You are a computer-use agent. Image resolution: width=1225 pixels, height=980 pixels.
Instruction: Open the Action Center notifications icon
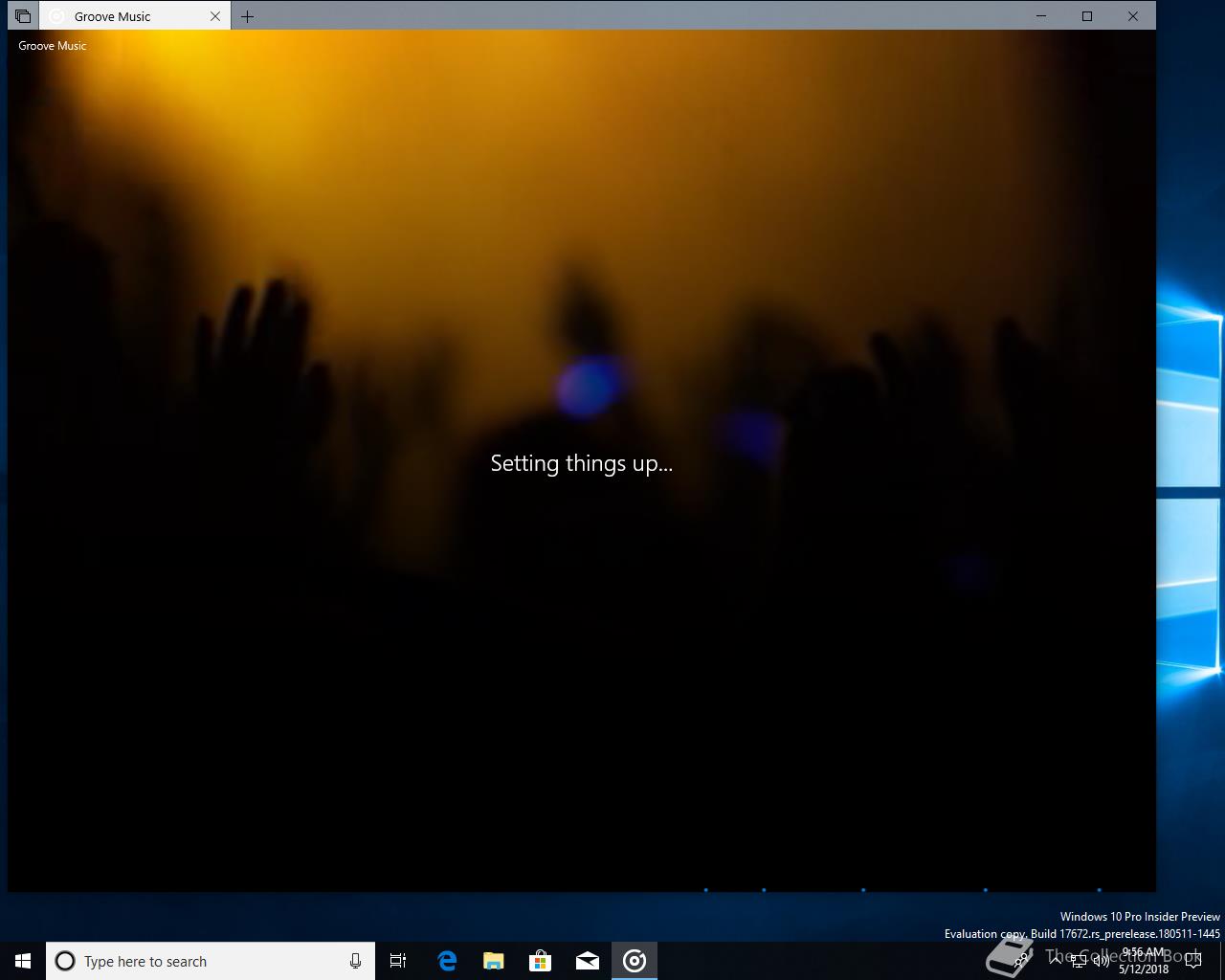pos(1193,961)
